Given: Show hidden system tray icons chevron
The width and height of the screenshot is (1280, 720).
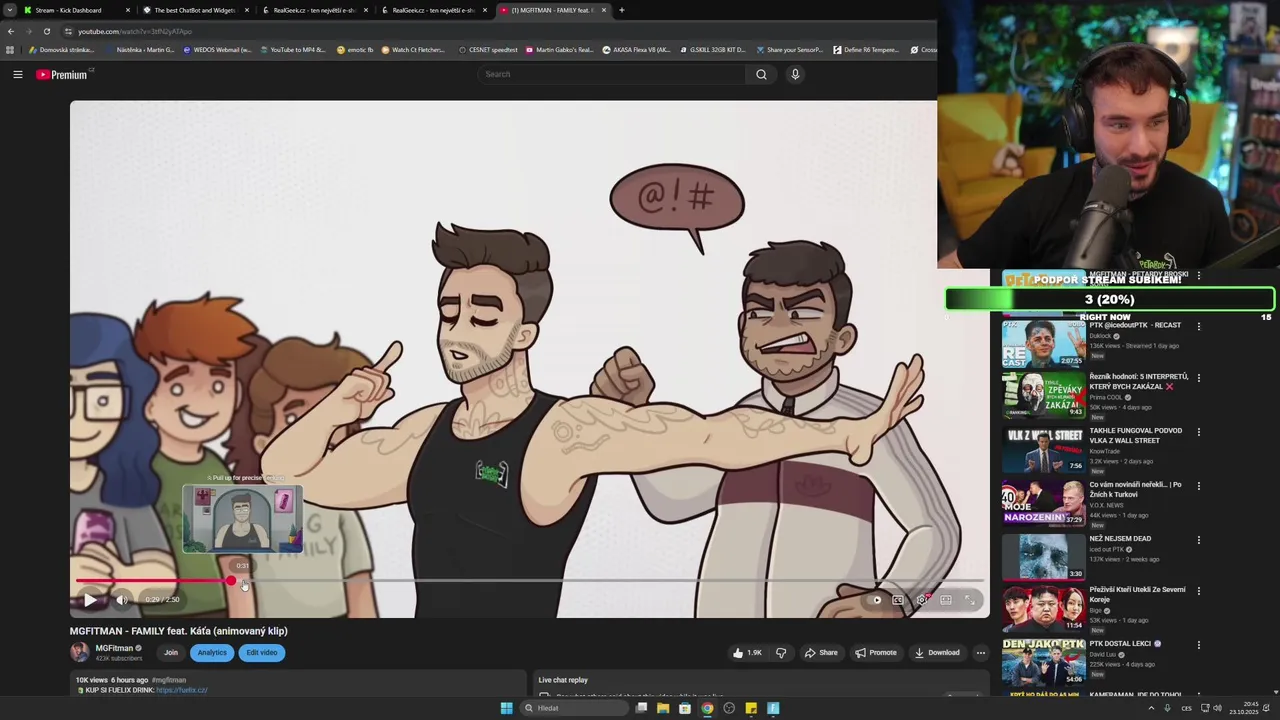Looking at the screenshot, I should pos(1150,708).
